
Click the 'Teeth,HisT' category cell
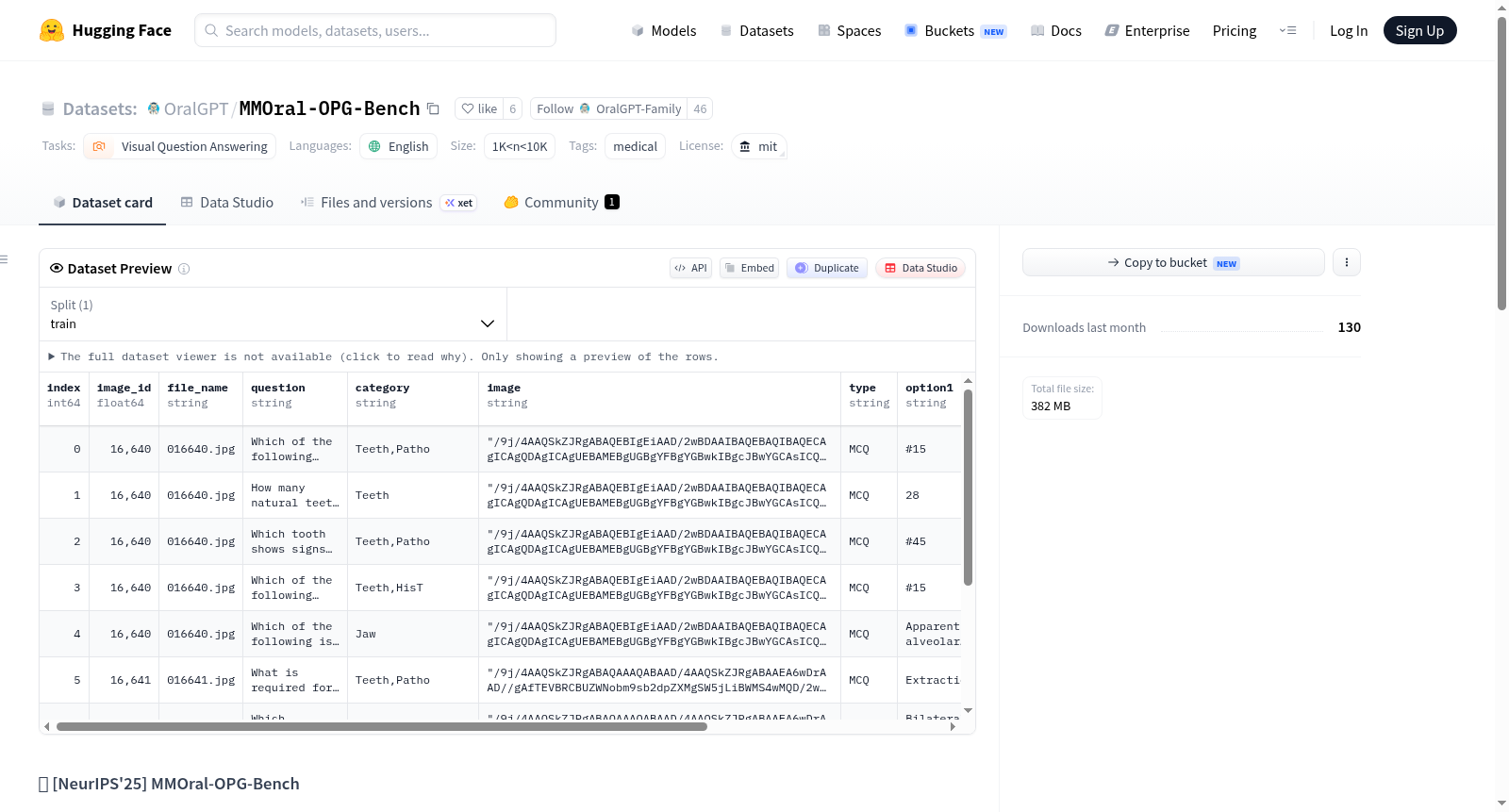(x=413, y=588)
